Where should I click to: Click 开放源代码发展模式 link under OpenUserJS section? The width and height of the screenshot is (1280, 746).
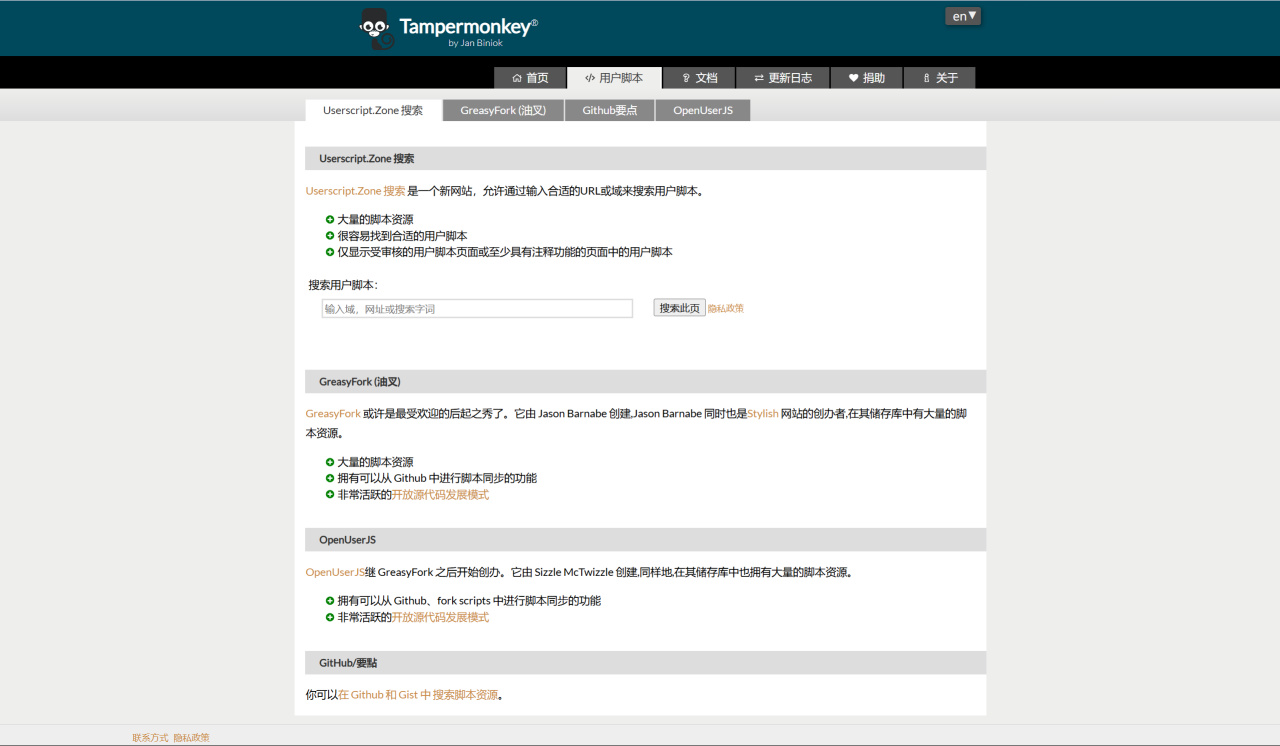pyautogui.click(x=441, y=618)
